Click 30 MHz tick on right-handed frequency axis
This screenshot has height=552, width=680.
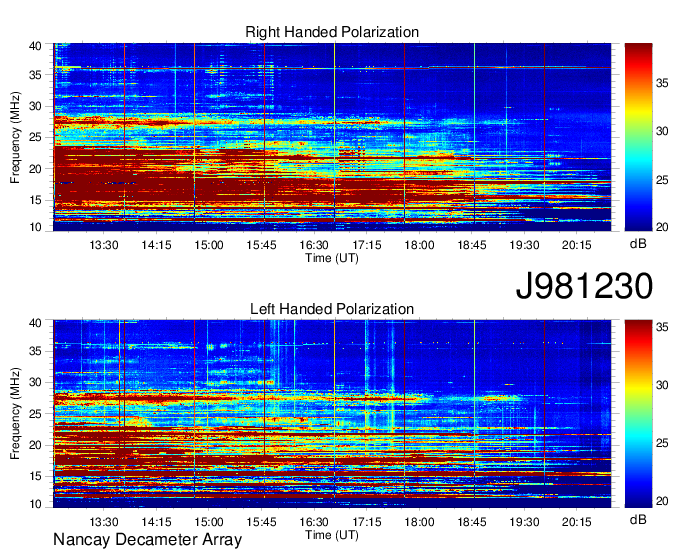pos(35,106)
